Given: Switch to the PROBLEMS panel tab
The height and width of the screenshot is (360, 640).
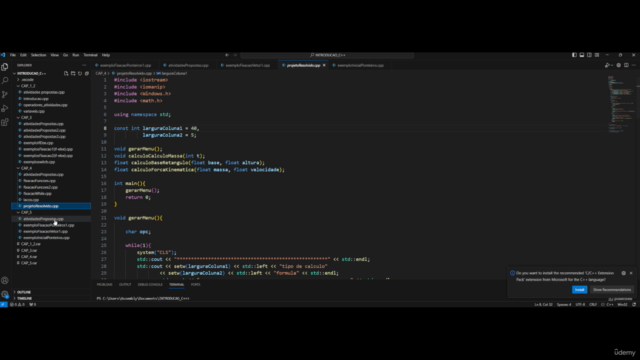Looking at the screenshot, I should (x=104, y=284).
